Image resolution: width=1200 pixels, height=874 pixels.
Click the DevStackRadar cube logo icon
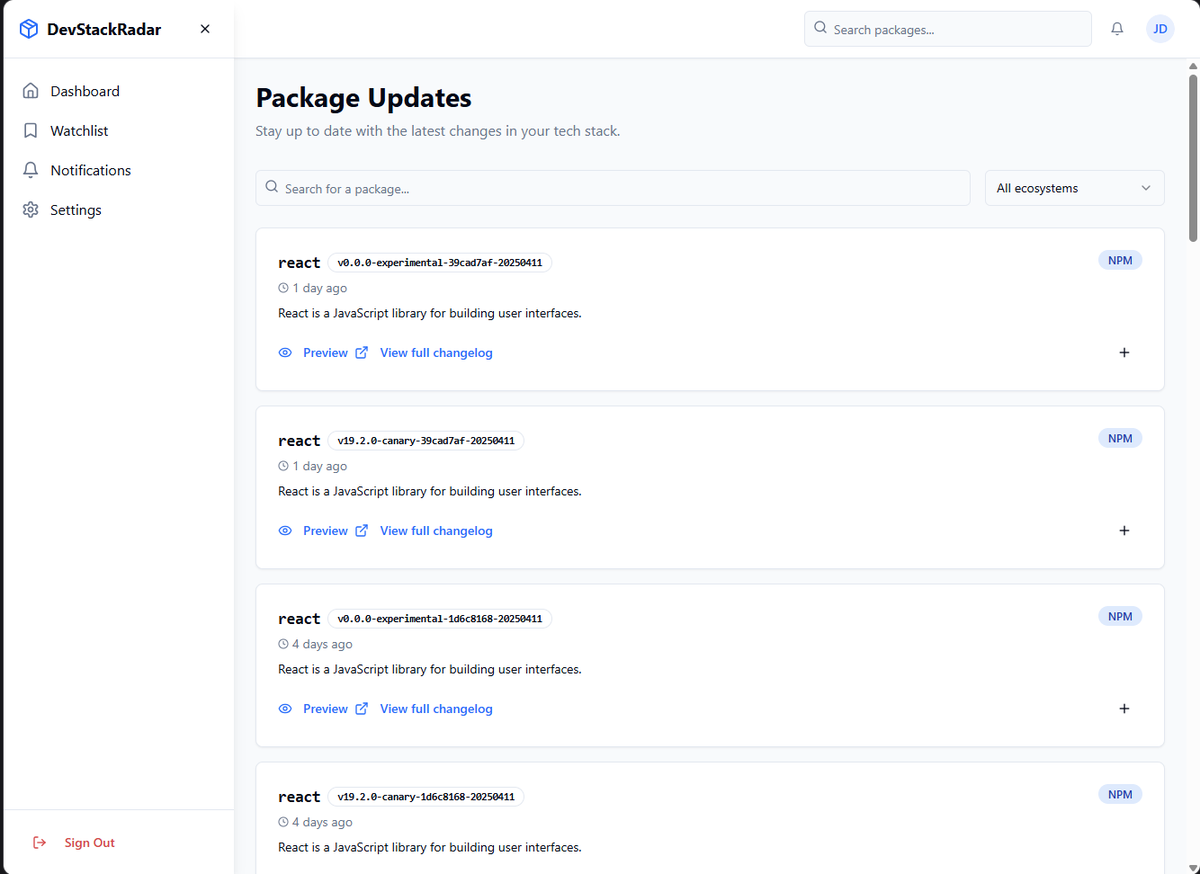[x=29, y=29]
